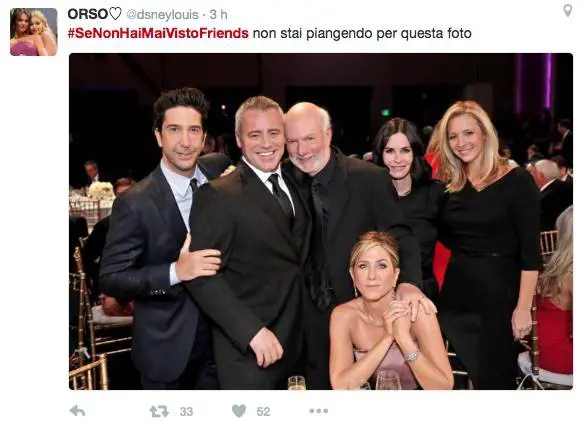This screenshot has width=584, height=429.
Task: Click the reply arrow icon
Action: point(77,411)
